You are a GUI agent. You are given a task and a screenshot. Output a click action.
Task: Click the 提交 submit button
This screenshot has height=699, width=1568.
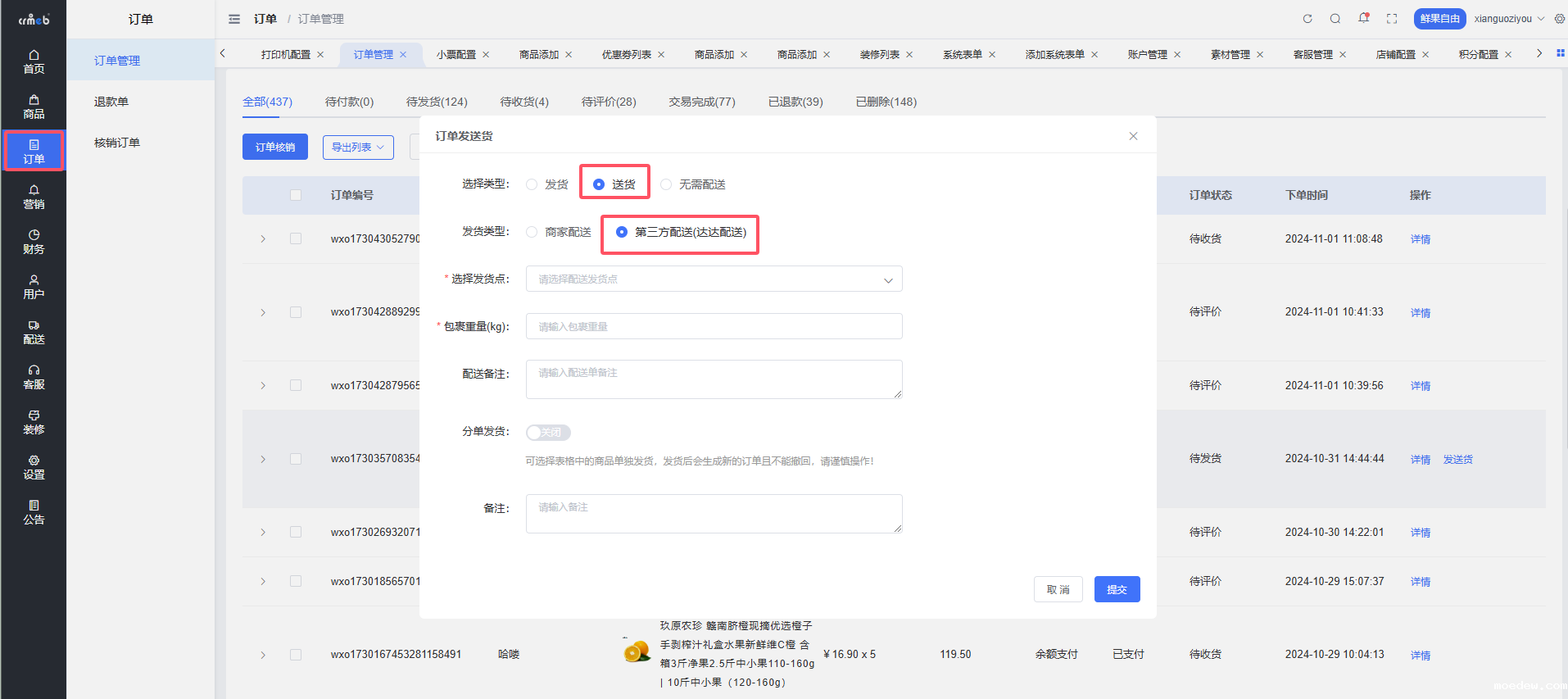click(1117, 589)
